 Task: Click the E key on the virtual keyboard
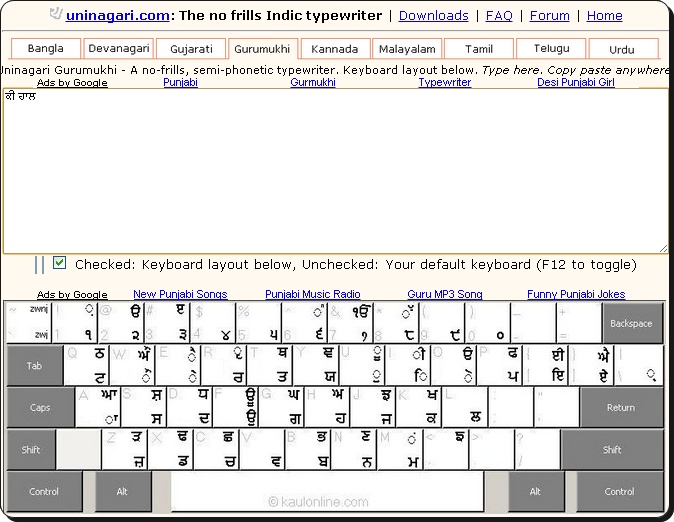[178, 365]
